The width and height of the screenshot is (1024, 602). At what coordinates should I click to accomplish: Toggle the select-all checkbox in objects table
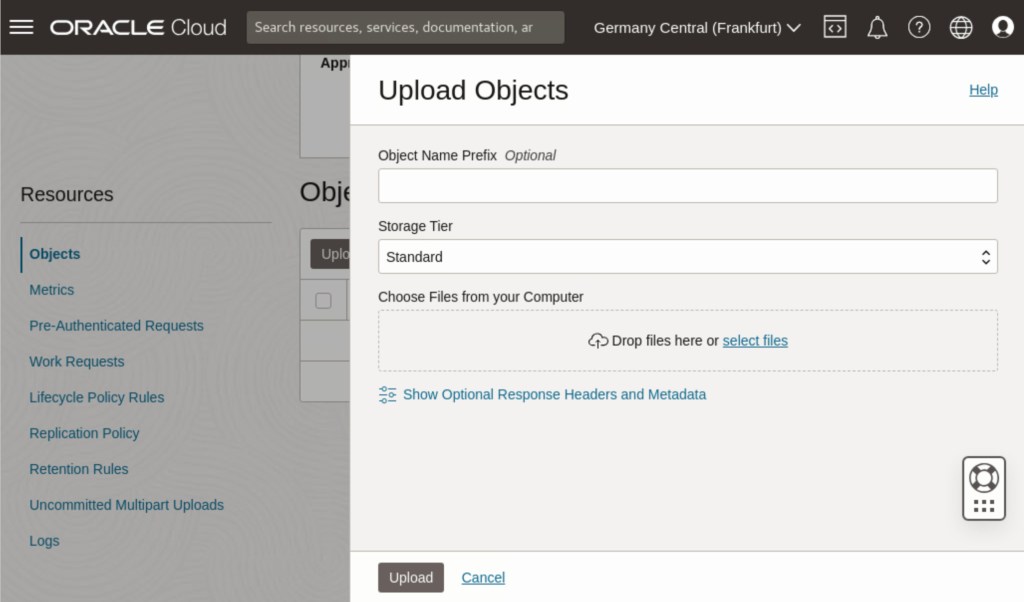click(323, 300)
